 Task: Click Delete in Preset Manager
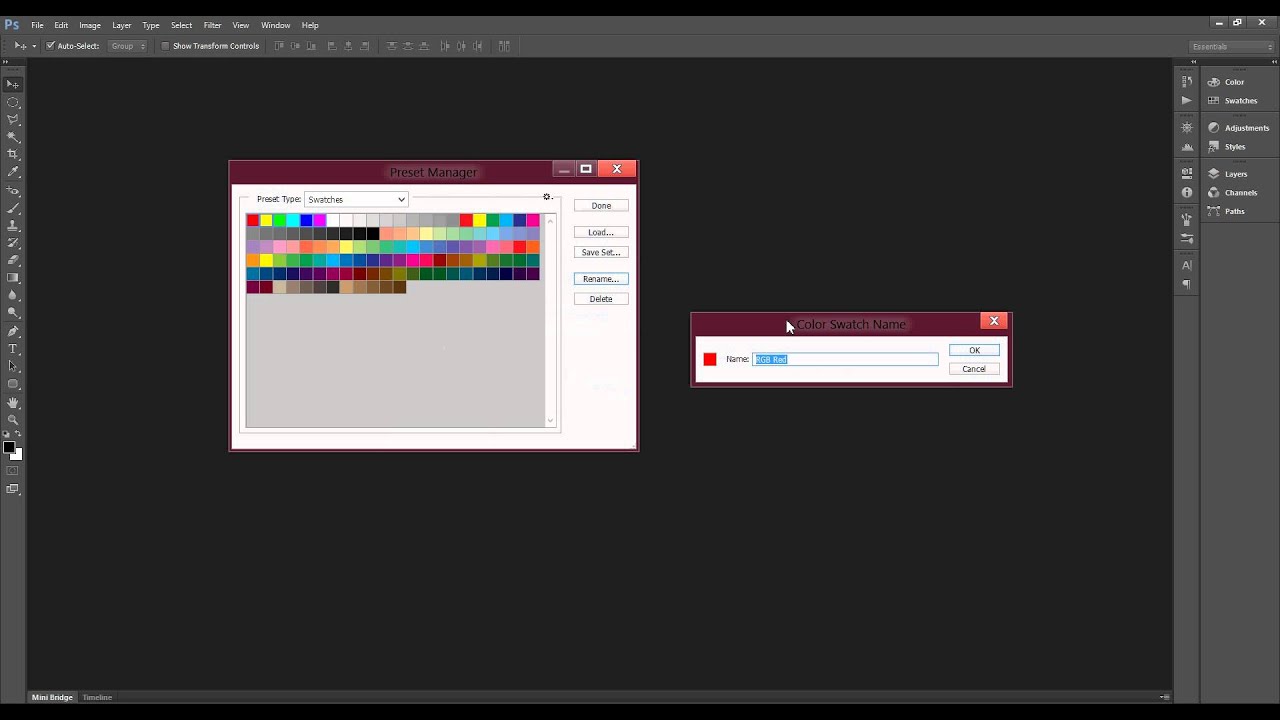pos(601,299)
